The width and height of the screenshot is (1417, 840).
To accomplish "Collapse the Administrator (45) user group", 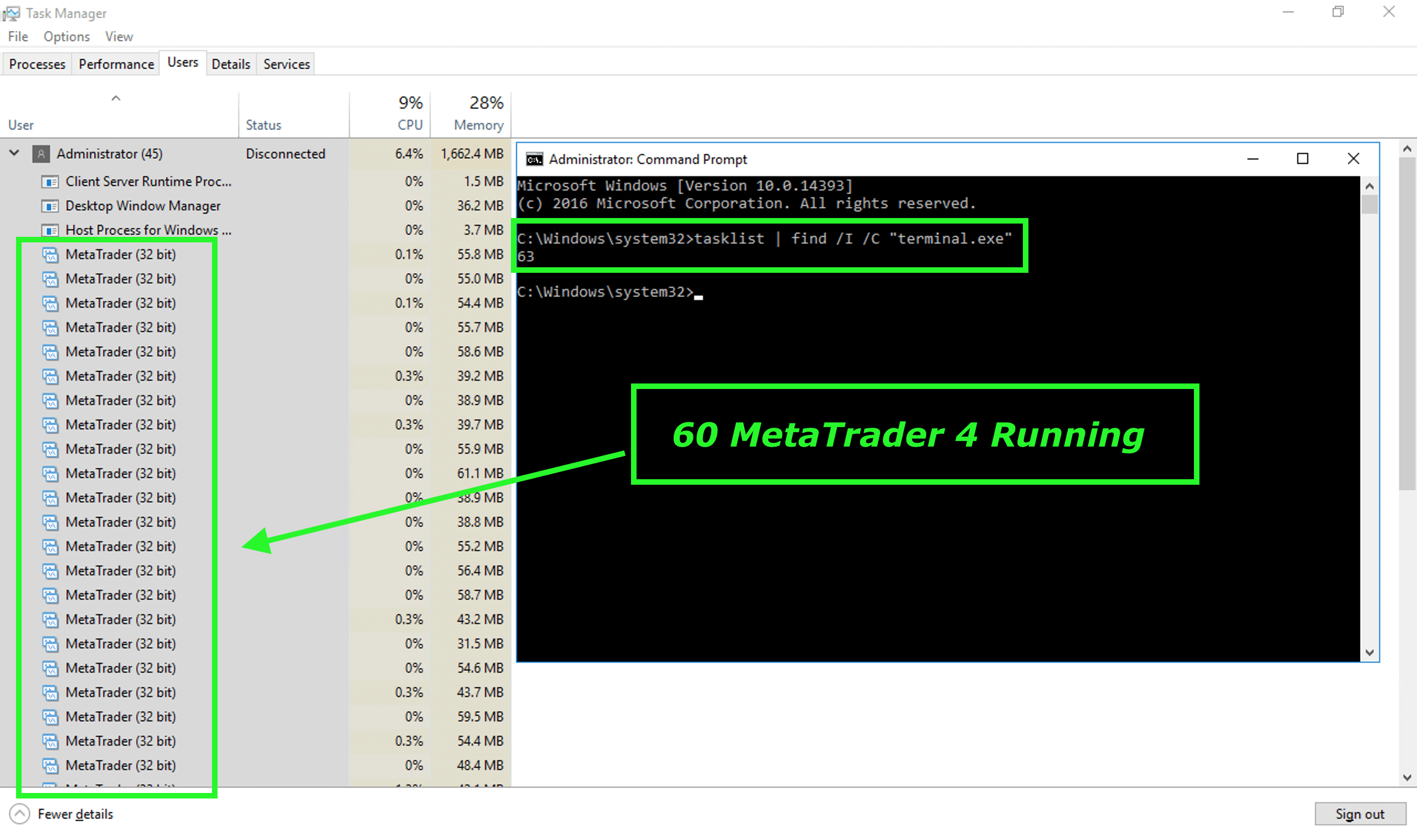I will pyautogui.click(x=14, y=153).
